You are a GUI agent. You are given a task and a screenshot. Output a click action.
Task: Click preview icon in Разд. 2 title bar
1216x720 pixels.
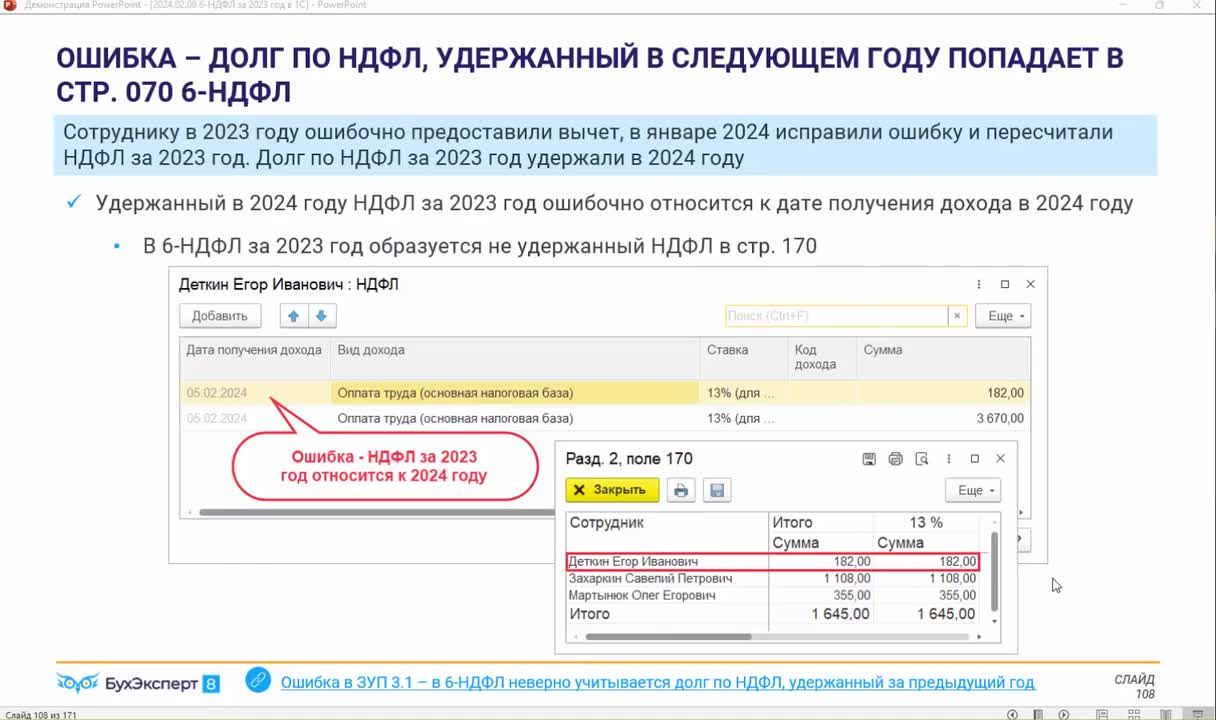(x=922, y=459)
